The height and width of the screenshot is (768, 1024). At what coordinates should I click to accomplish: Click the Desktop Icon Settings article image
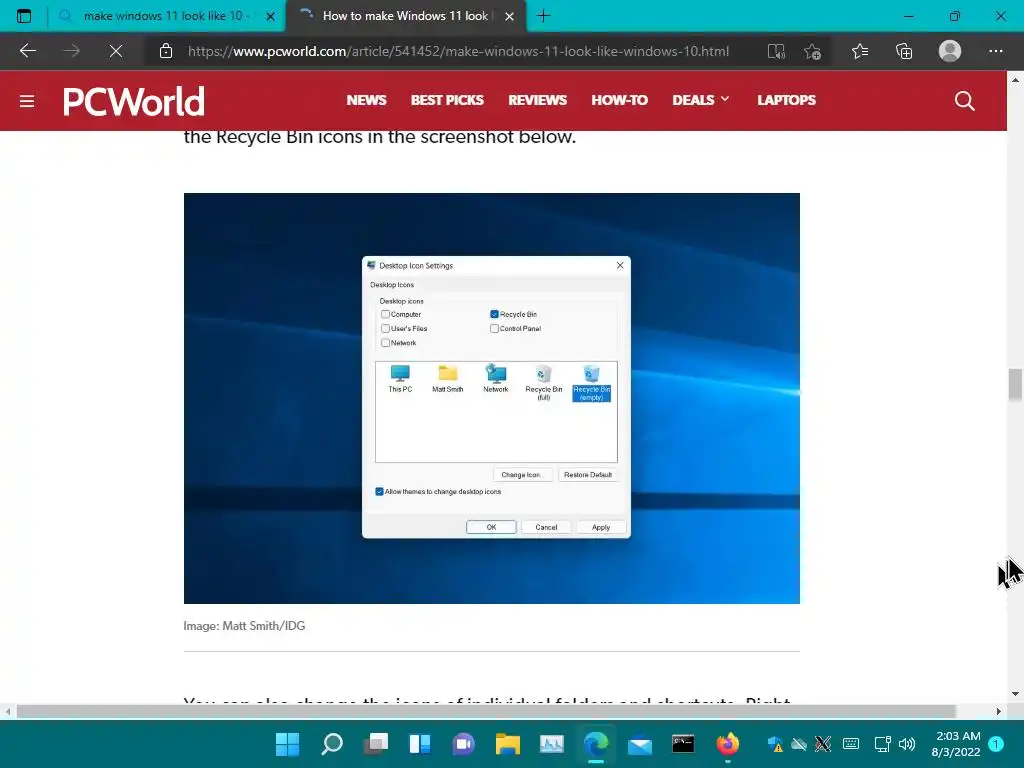pos(492,398)
